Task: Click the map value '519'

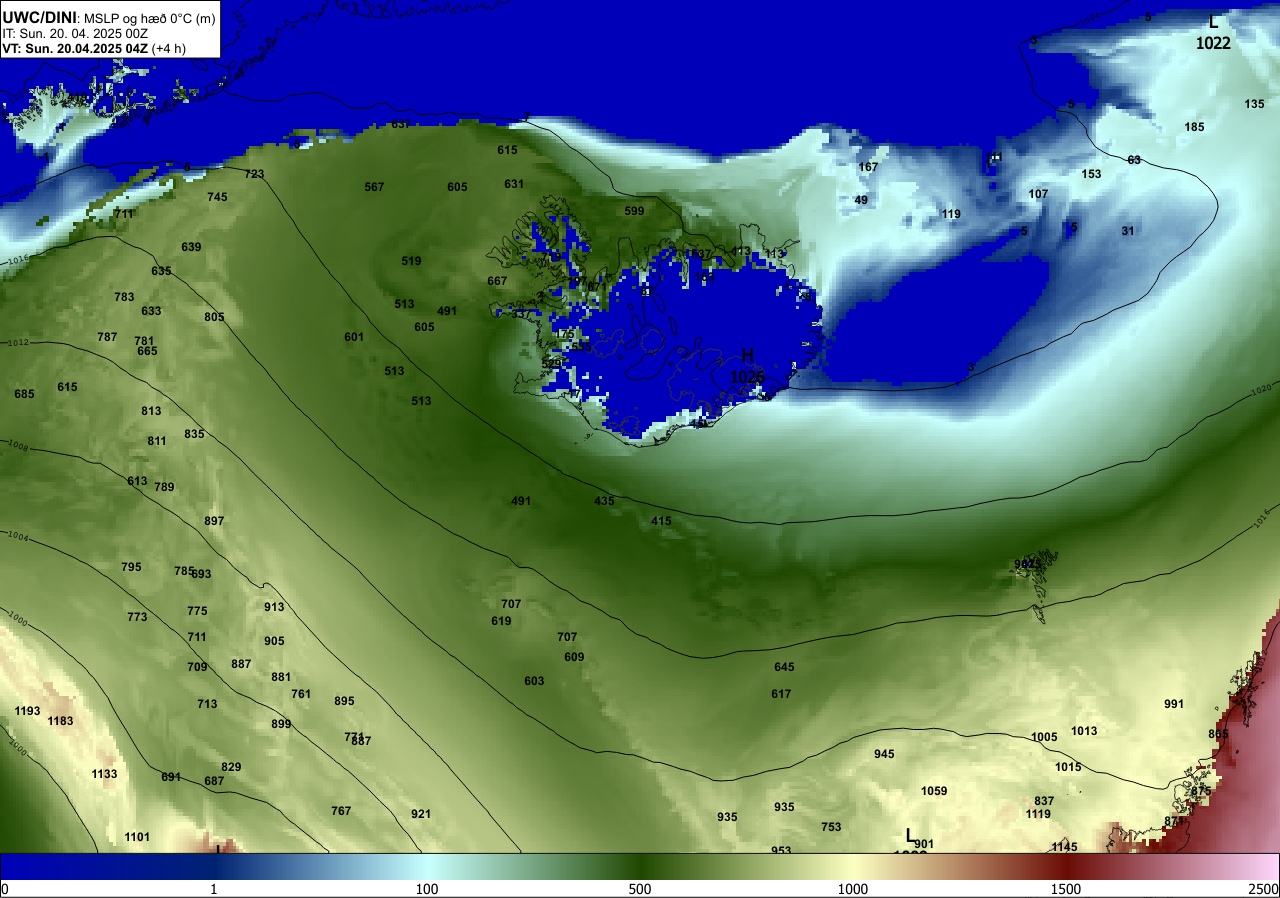Action: [x=411, y=261]
